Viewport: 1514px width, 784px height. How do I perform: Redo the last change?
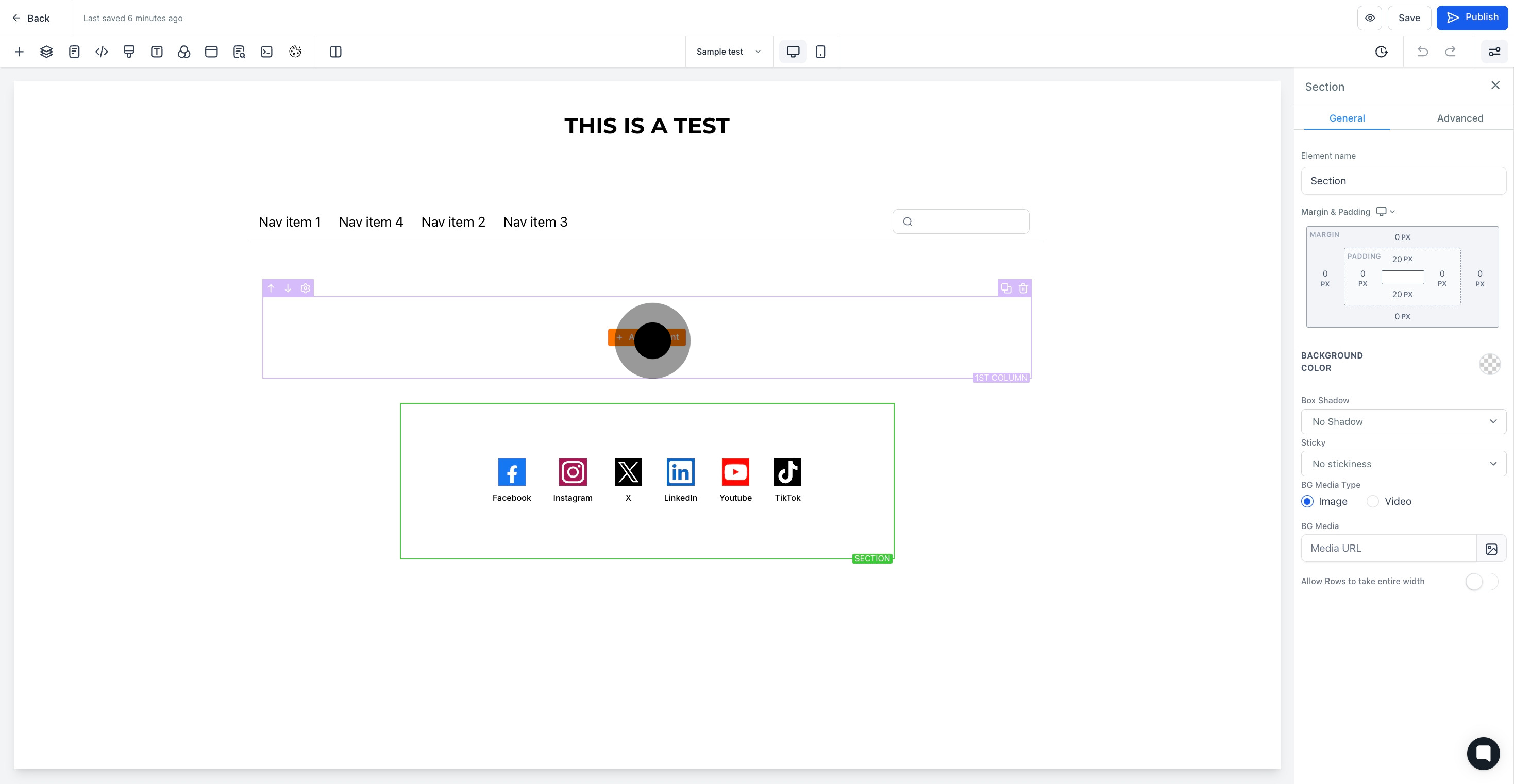pos(1450,52)
